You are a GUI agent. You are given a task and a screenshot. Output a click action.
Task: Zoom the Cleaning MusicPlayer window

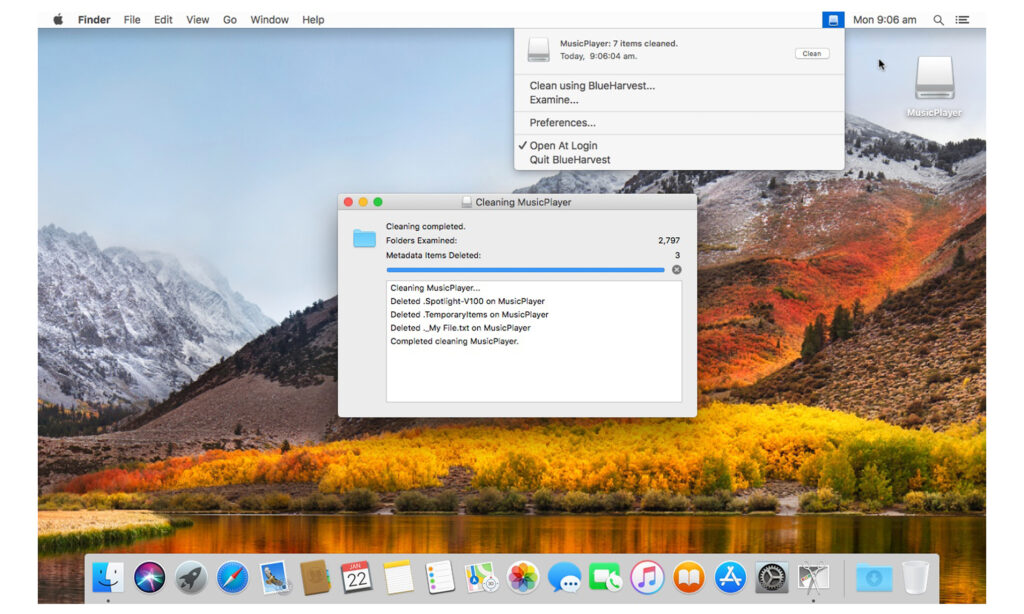(377, 202)
